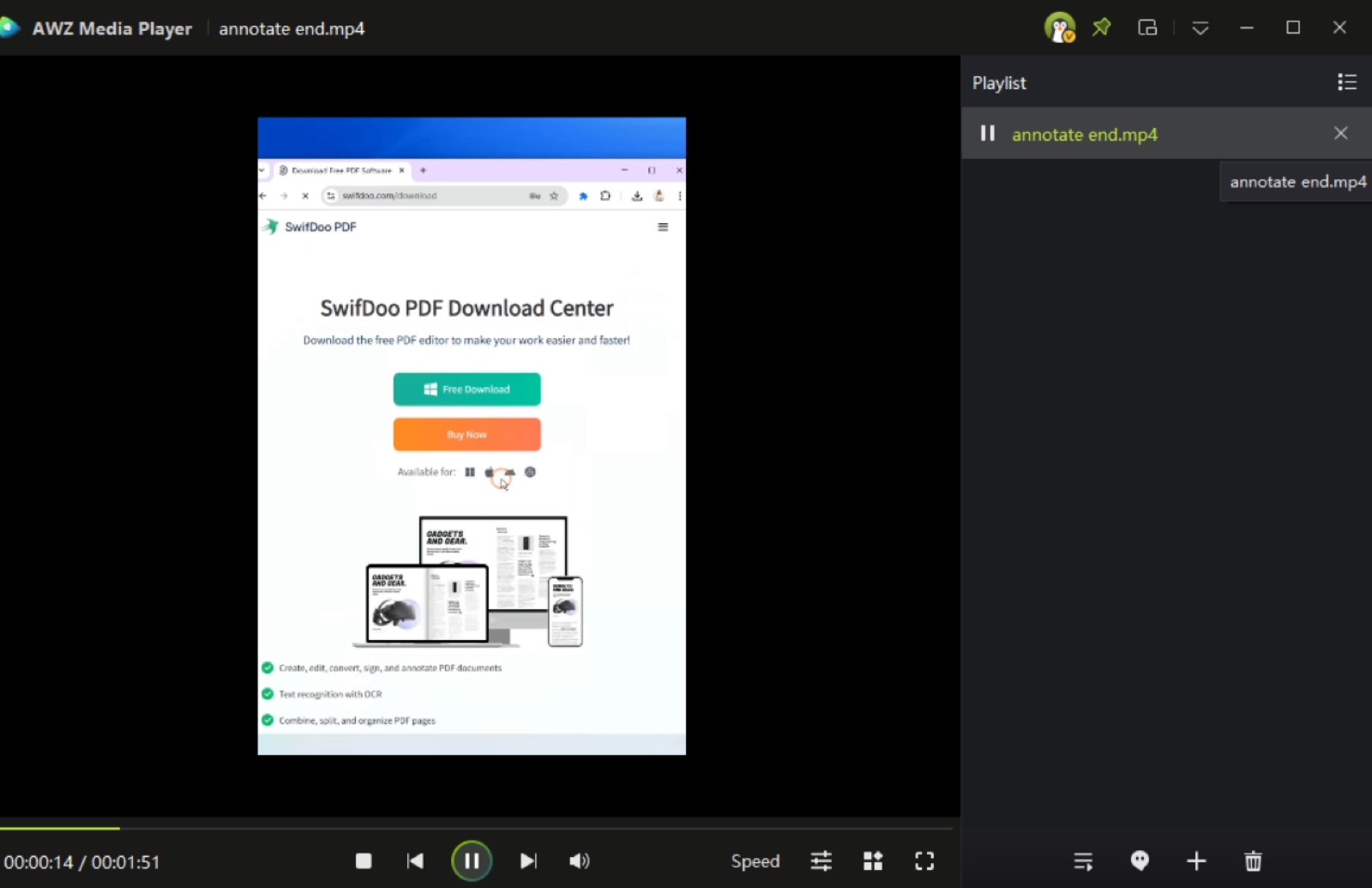Skip to the previous track
Image resolution: width=1372 pixels, height=888 pixels.
415,861
